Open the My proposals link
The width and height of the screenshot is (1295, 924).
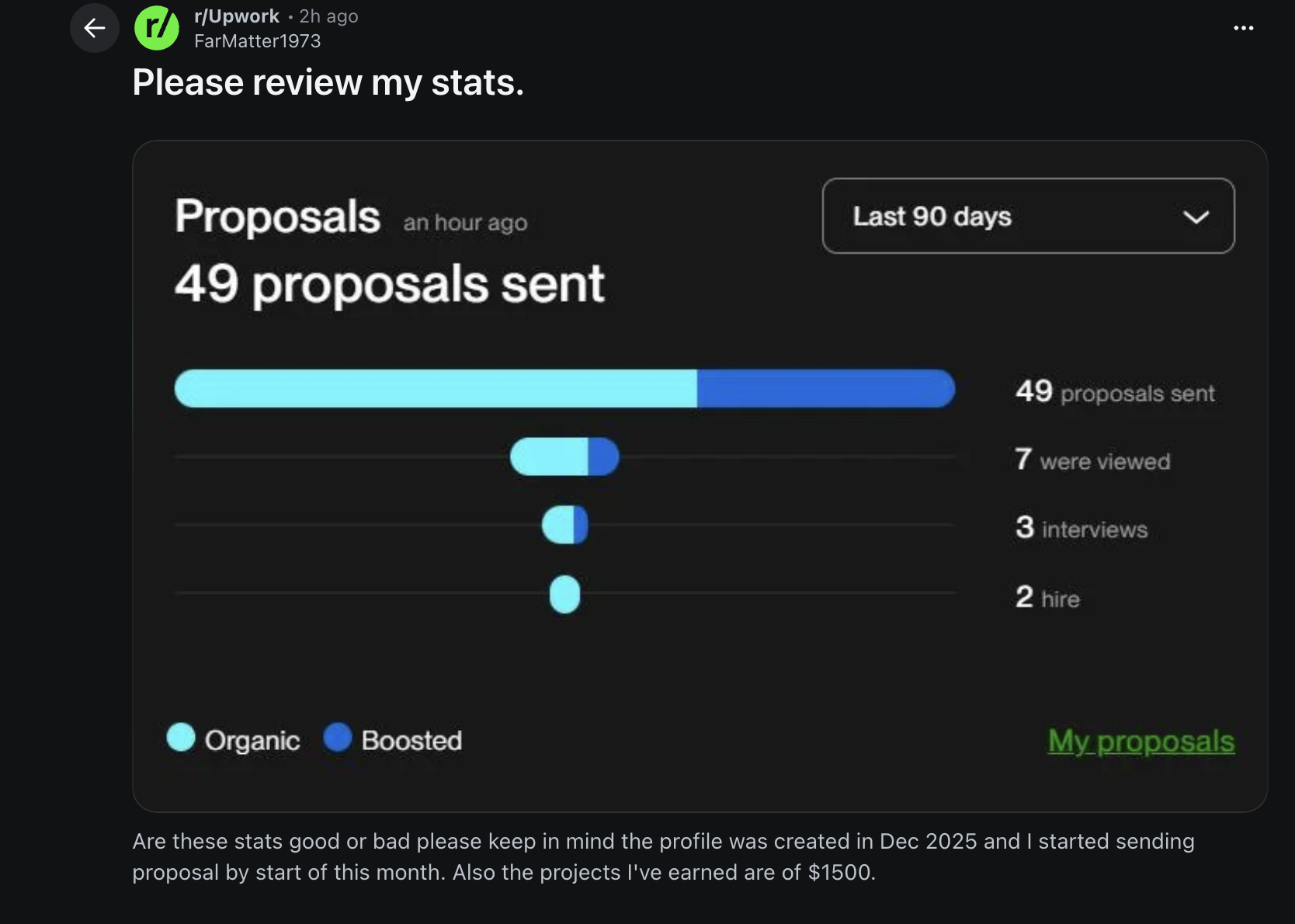click(1141, 741)
